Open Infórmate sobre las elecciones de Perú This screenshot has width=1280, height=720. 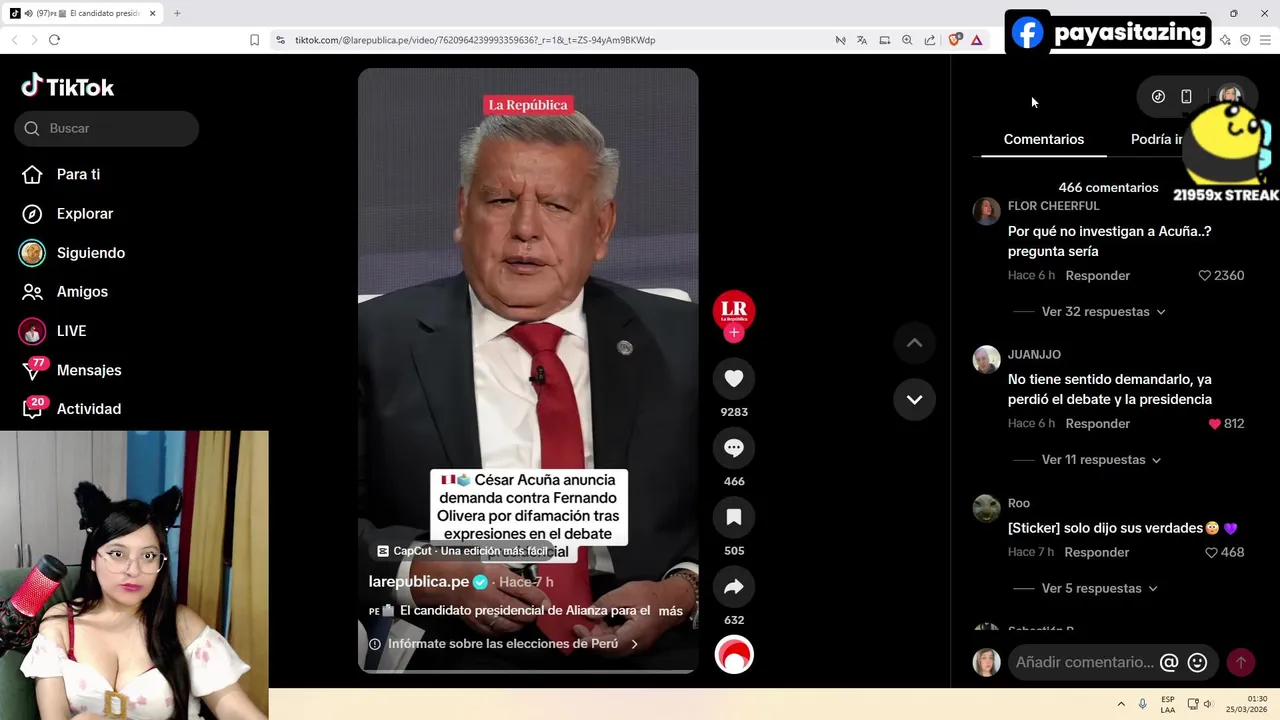(504, 644)
